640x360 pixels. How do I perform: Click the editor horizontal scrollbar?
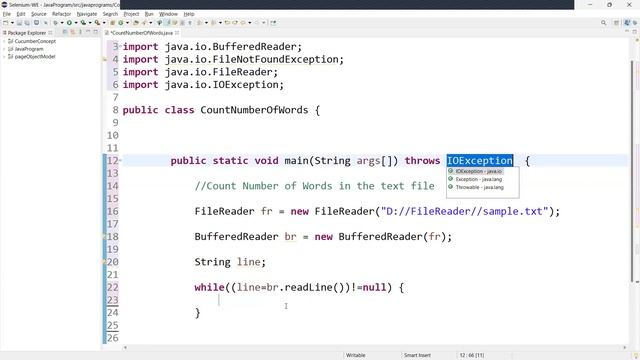point(375,347)
